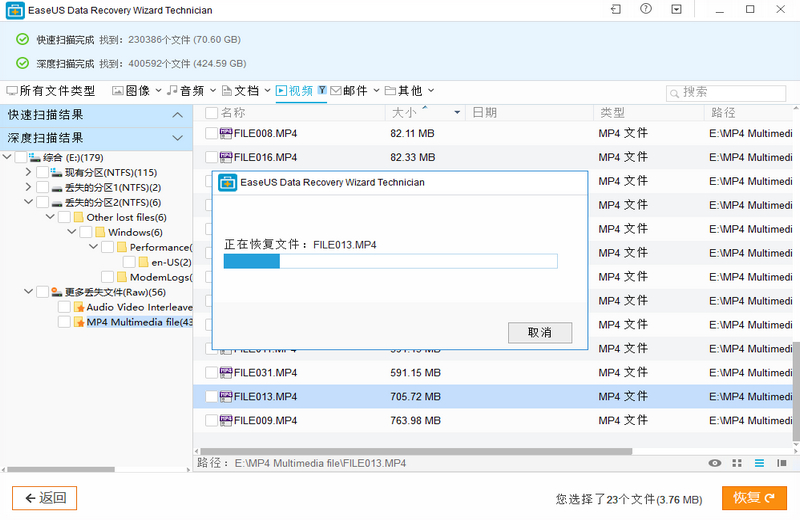Image resolution: width=800 pixels, height=520 pixels.
Task: Focus the 搜索 search field
Action: pyautogui.click(x=726, y=93)
